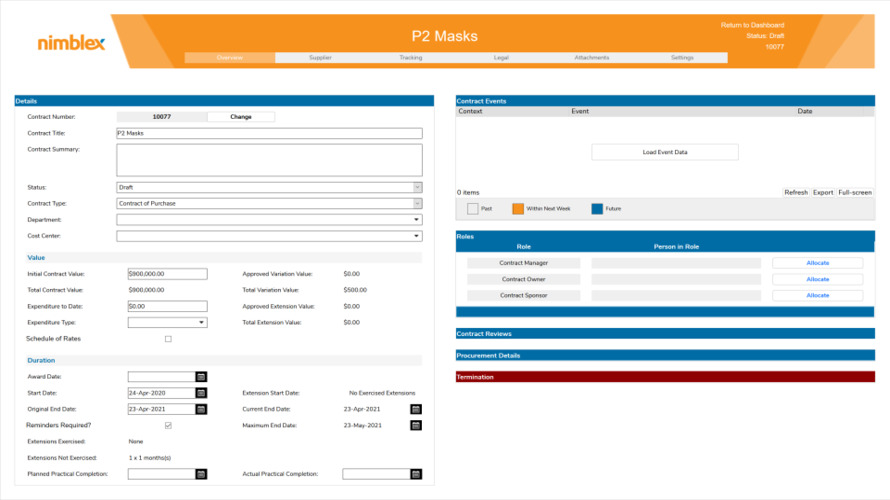Switch to the Supplier tab
This screenshot has height=500, width=890.
pyautogui.click(x=320, y=58)
